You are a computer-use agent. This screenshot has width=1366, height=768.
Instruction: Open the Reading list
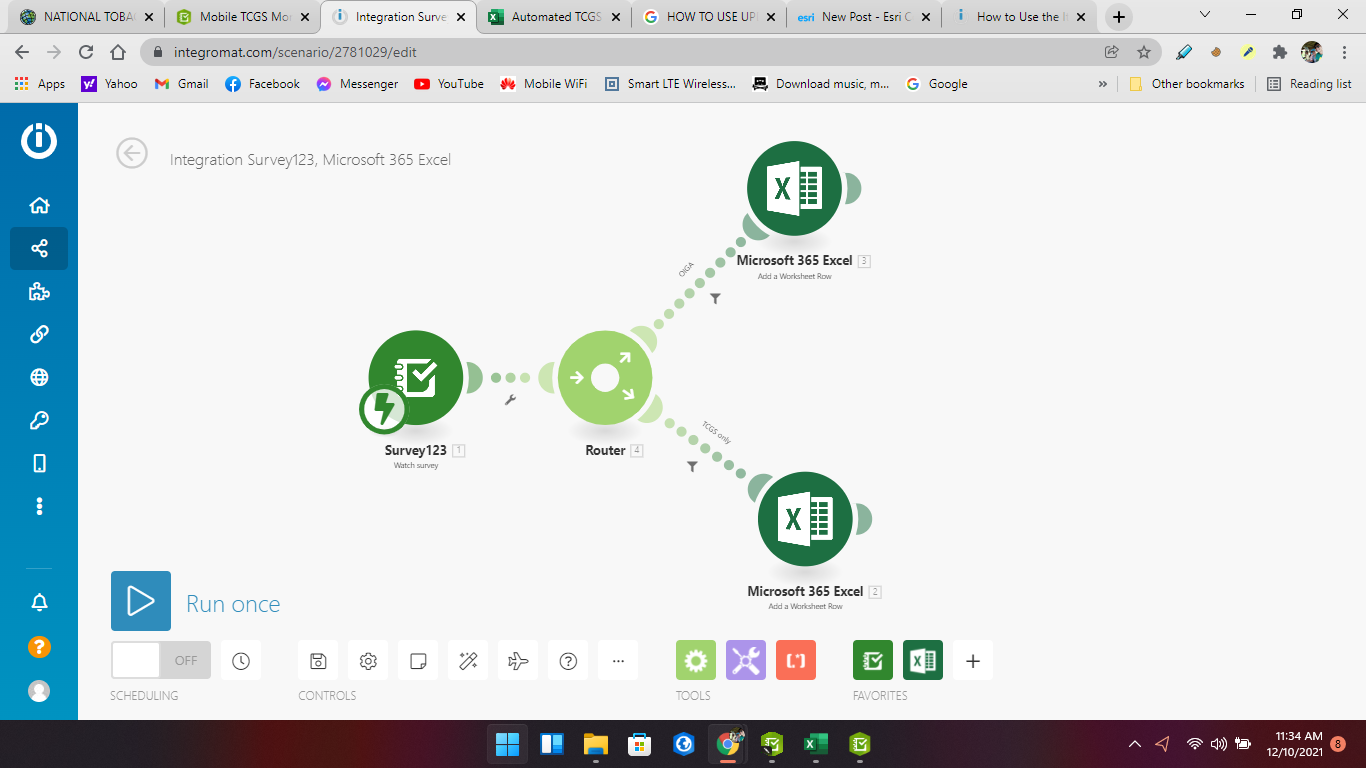click(x=1309, y=84)
